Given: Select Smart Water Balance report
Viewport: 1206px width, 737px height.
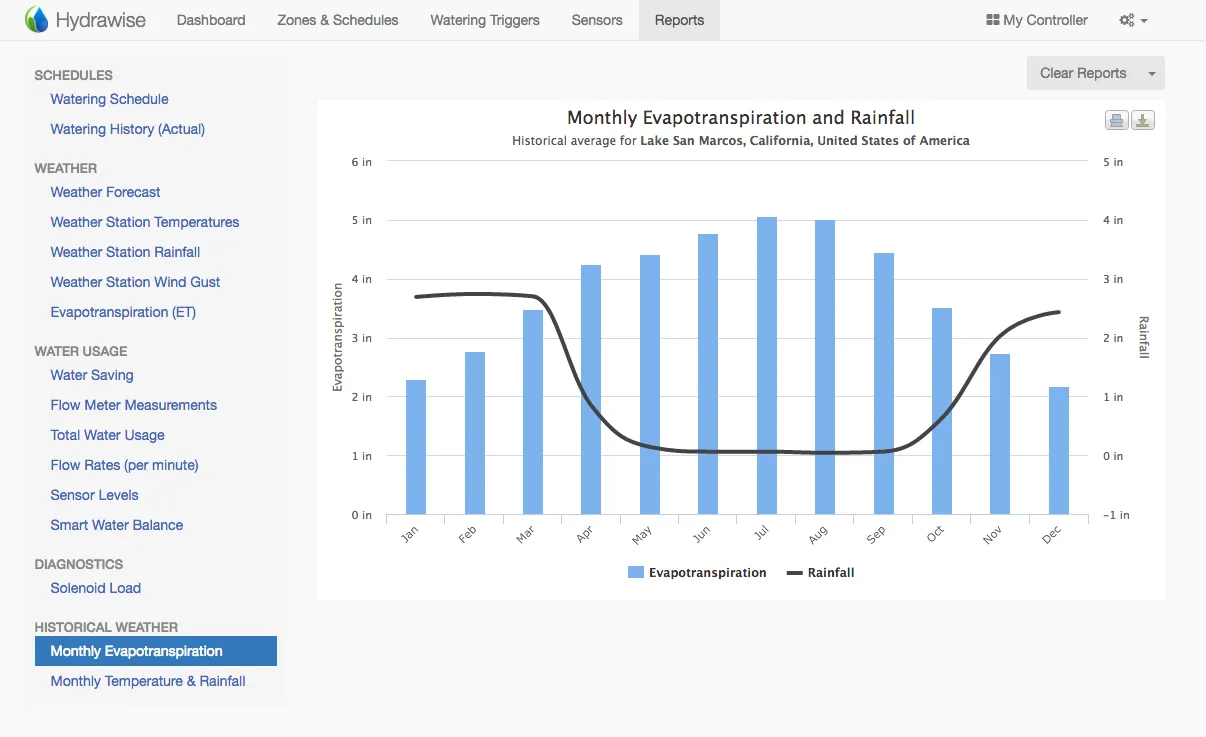Looking at the screenshot, I should coord(117,525).
